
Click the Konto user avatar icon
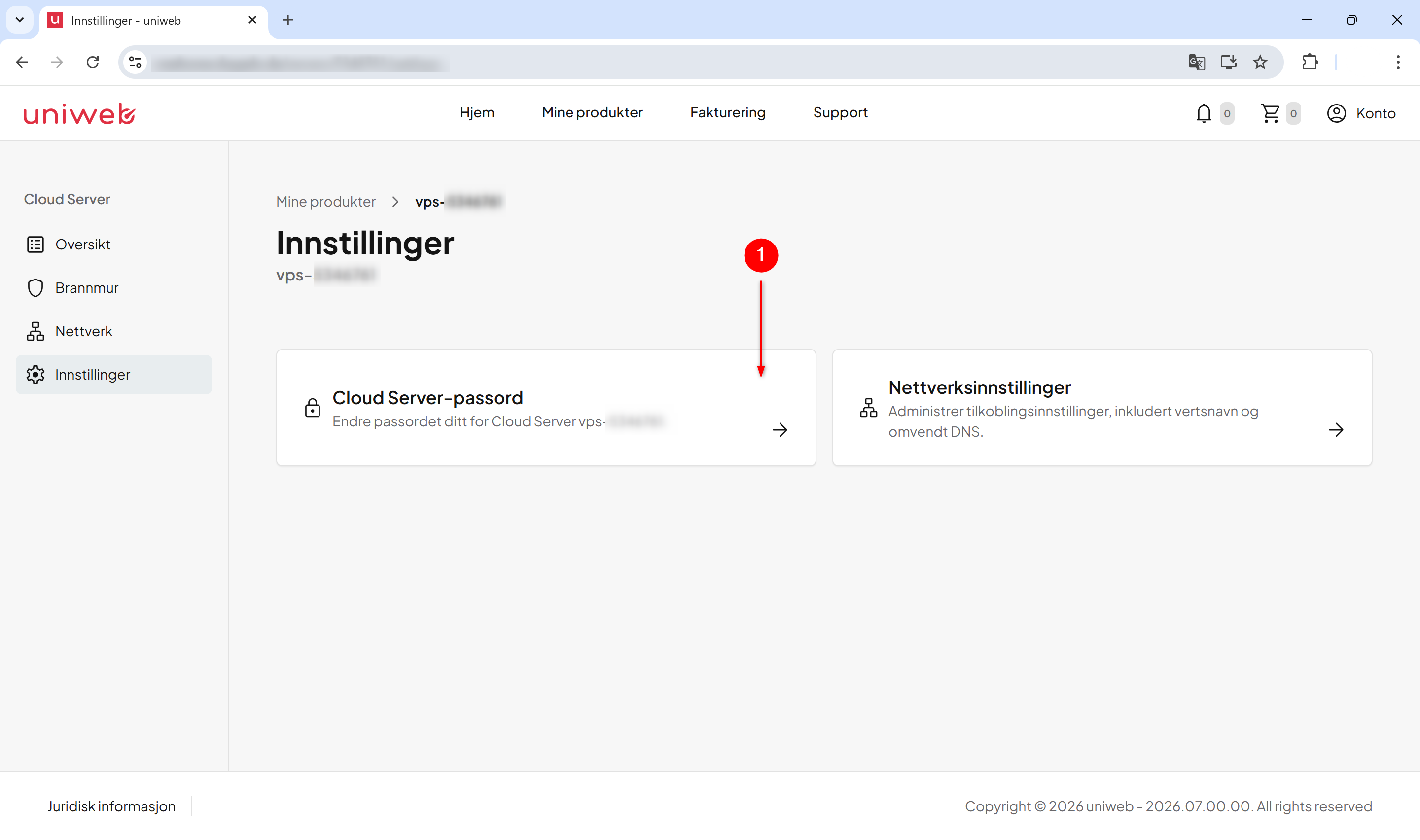1336,113
